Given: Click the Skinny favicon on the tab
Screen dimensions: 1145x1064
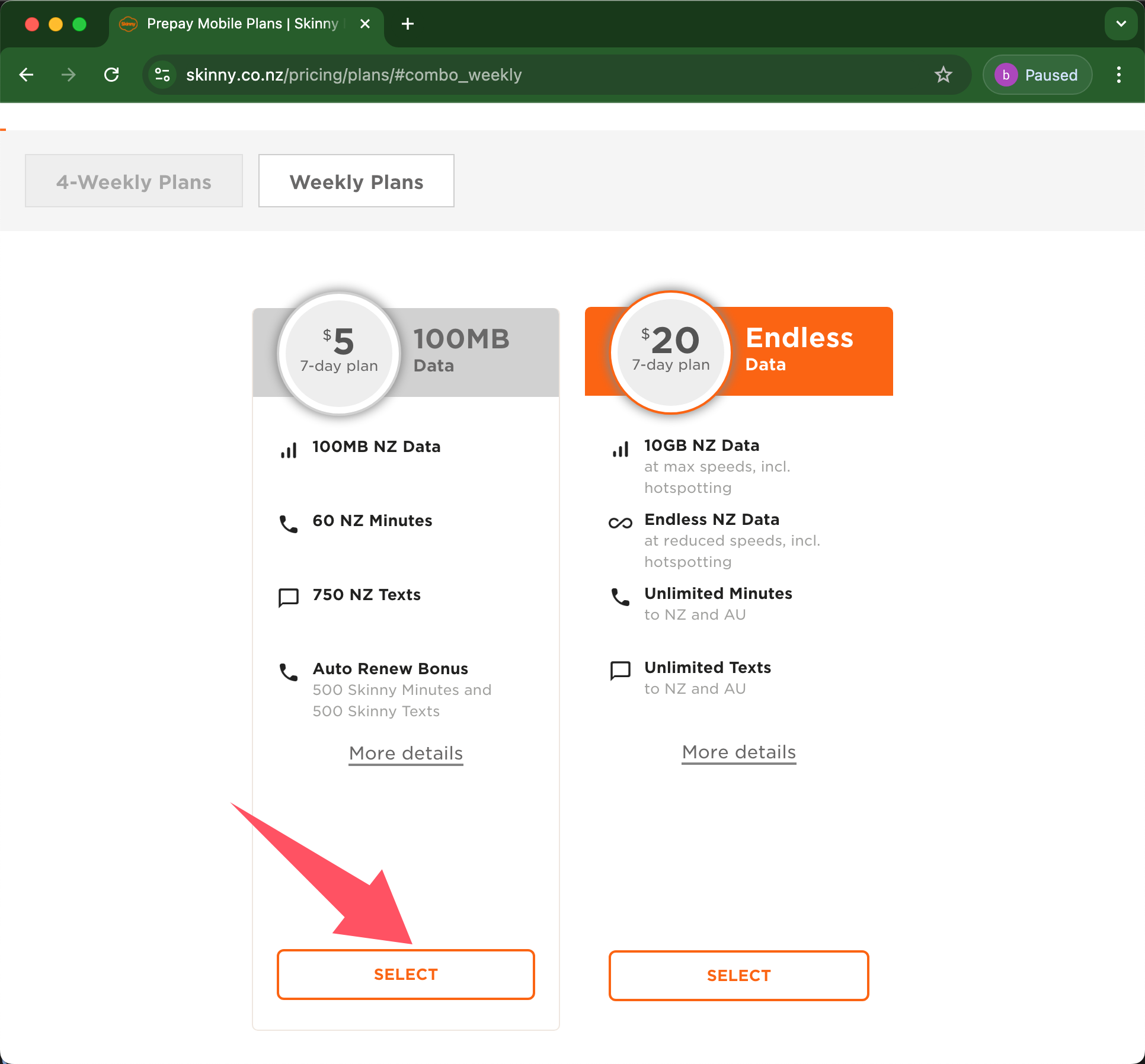Looking at the screenshot, I should 128,24.
